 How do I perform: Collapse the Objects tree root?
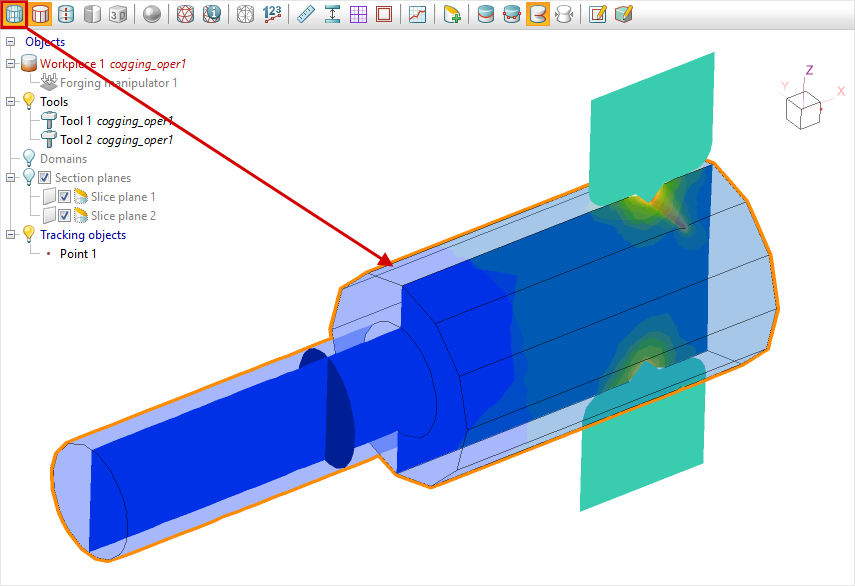(11, 42)
